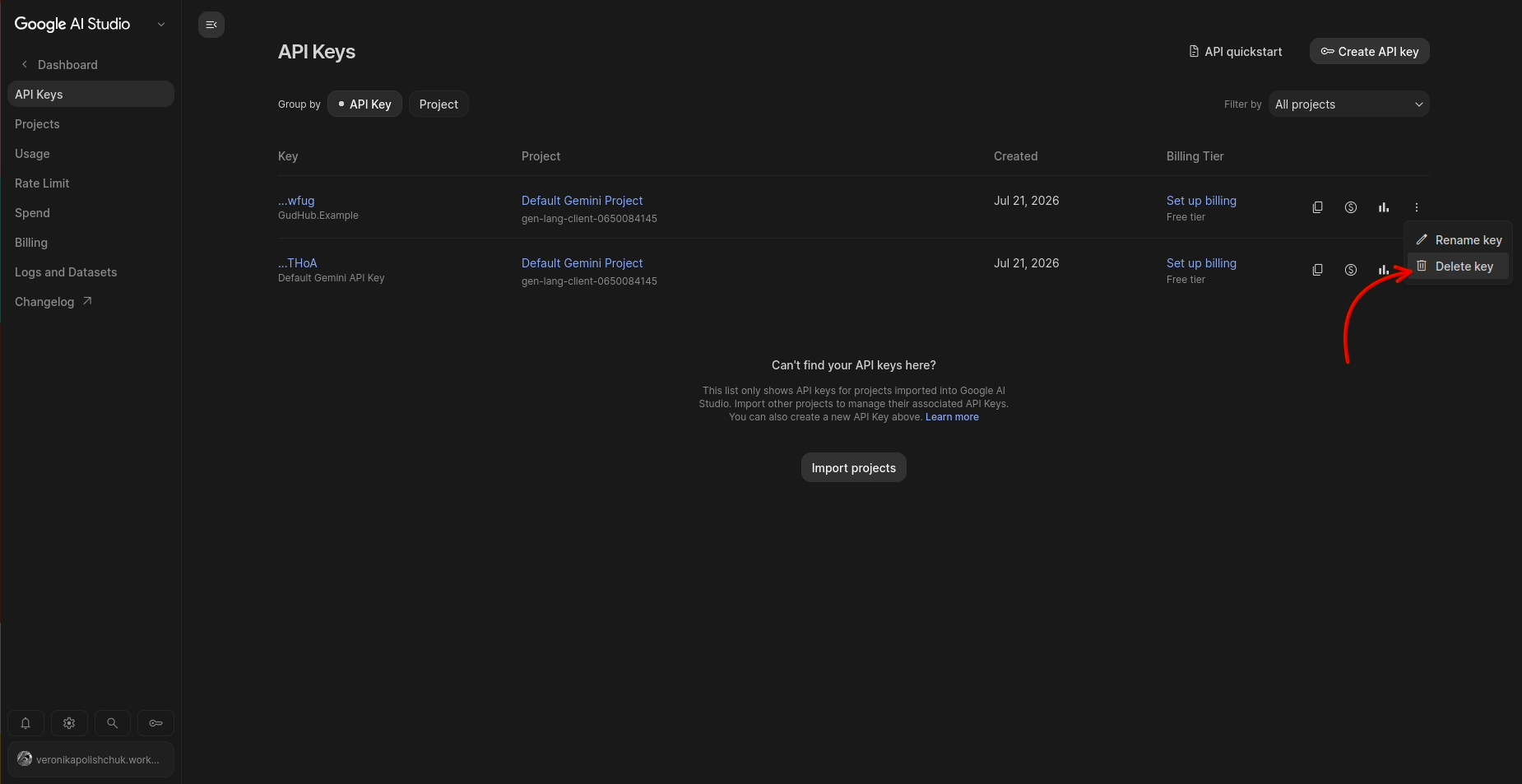Click gen-lang-client ID under ...THoA row
The width and height of the screenshot is (1522, 784).
click(x=589, y=281)
